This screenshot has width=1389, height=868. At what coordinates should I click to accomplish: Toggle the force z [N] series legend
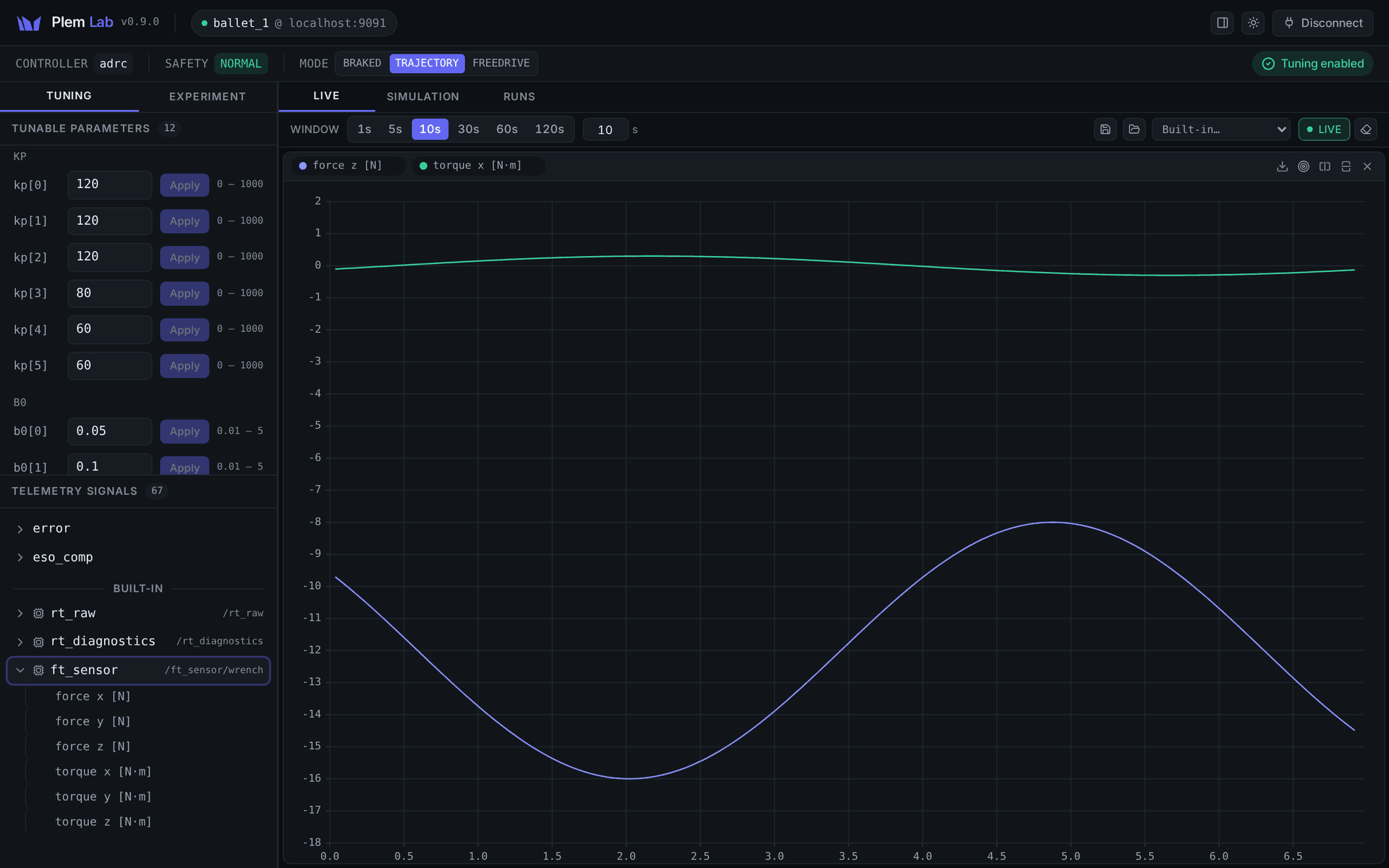pyautogui.click(x=347, y=166)
